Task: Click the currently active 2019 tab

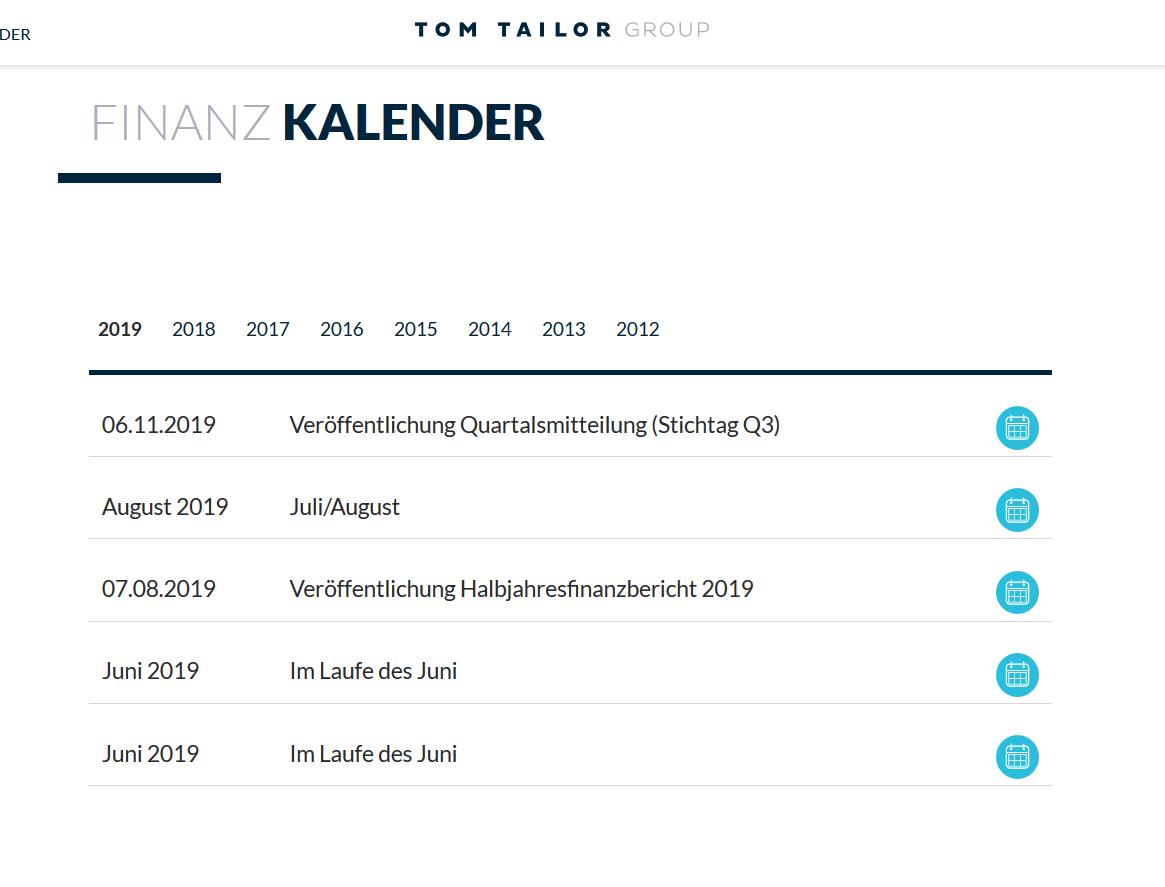Action: 120,329
